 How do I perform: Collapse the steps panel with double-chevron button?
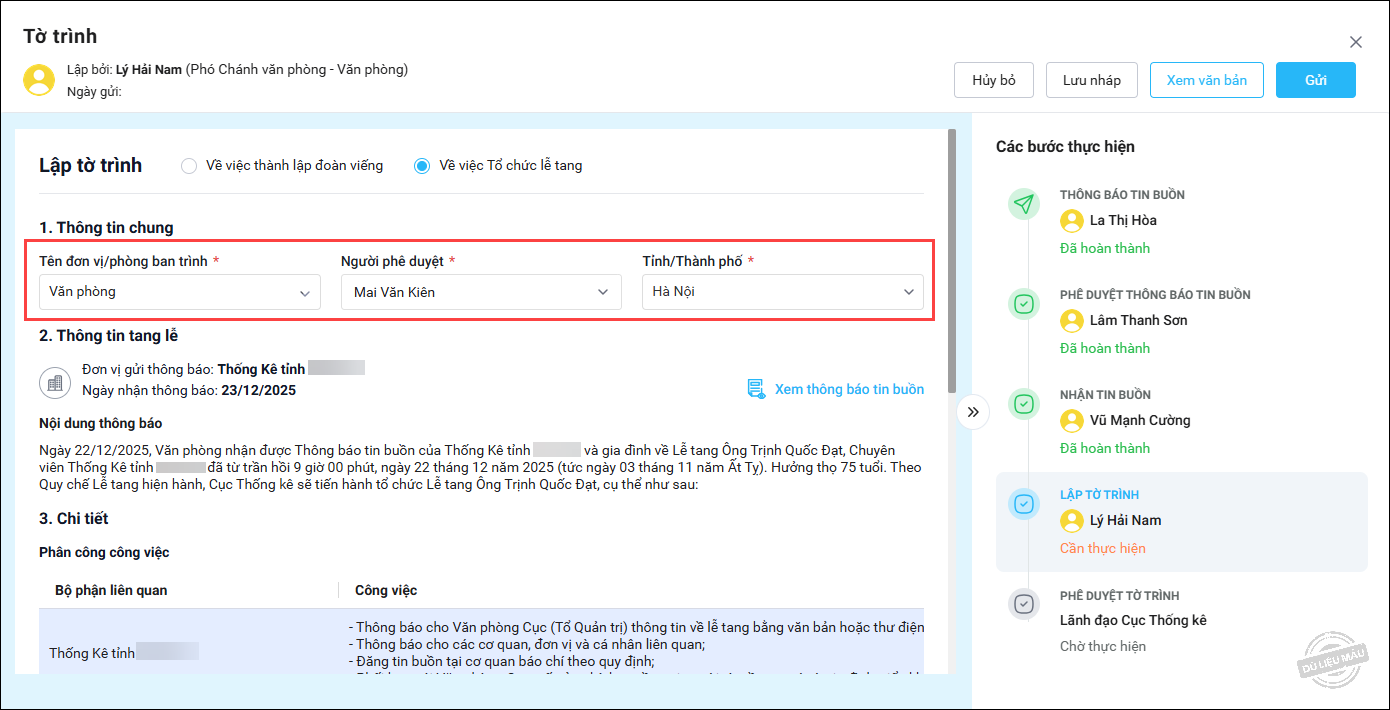click(x=973, y=412)
